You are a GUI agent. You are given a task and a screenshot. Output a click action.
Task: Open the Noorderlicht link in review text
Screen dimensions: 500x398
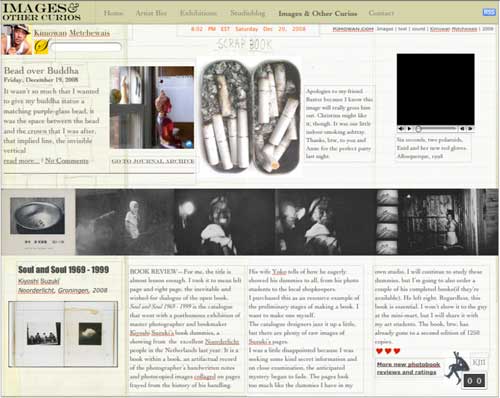[x=222, y=342]
